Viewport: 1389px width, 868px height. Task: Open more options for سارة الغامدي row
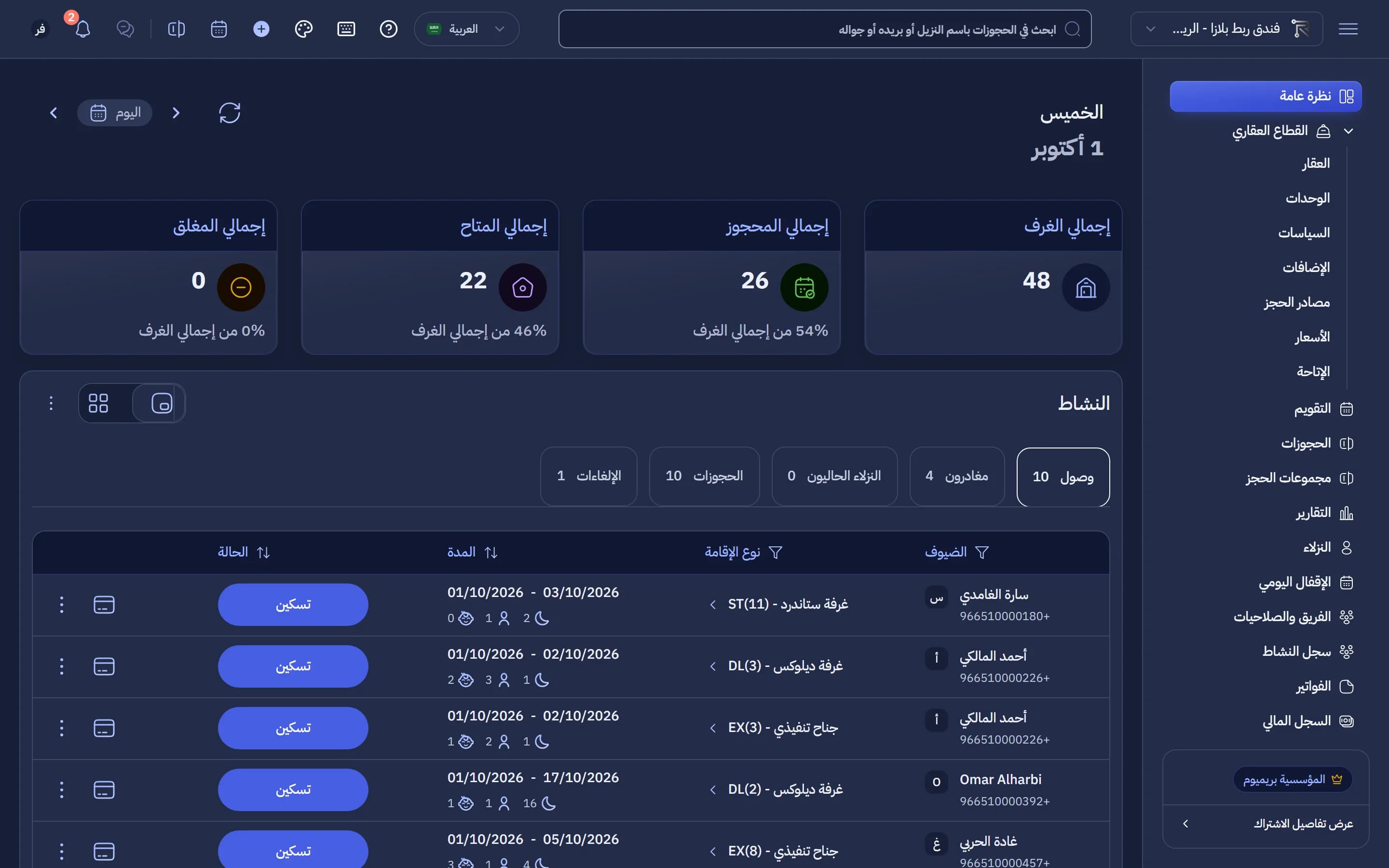coord(61,605)
